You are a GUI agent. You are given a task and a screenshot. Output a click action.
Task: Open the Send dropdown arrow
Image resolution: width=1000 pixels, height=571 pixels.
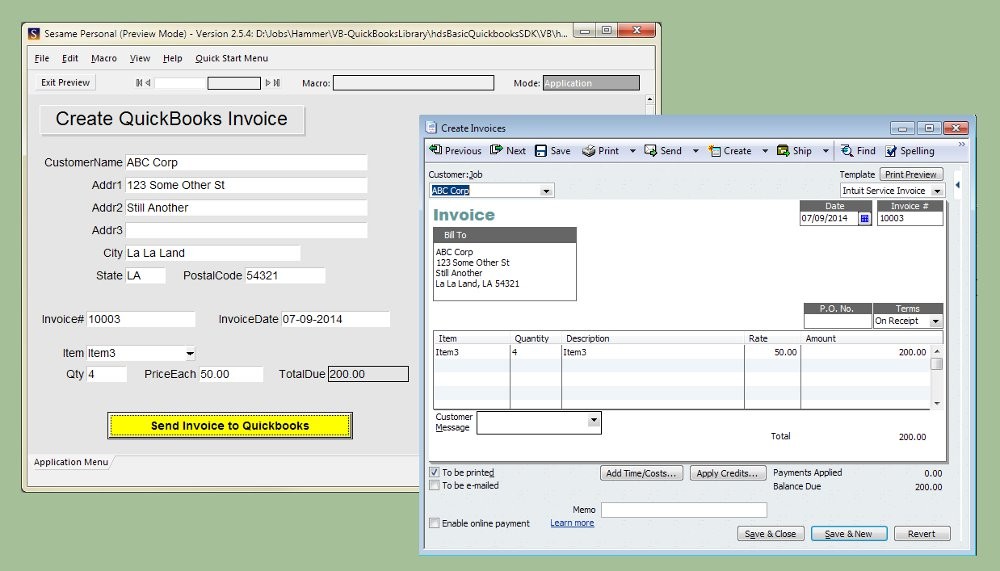[x=696, y=151]
